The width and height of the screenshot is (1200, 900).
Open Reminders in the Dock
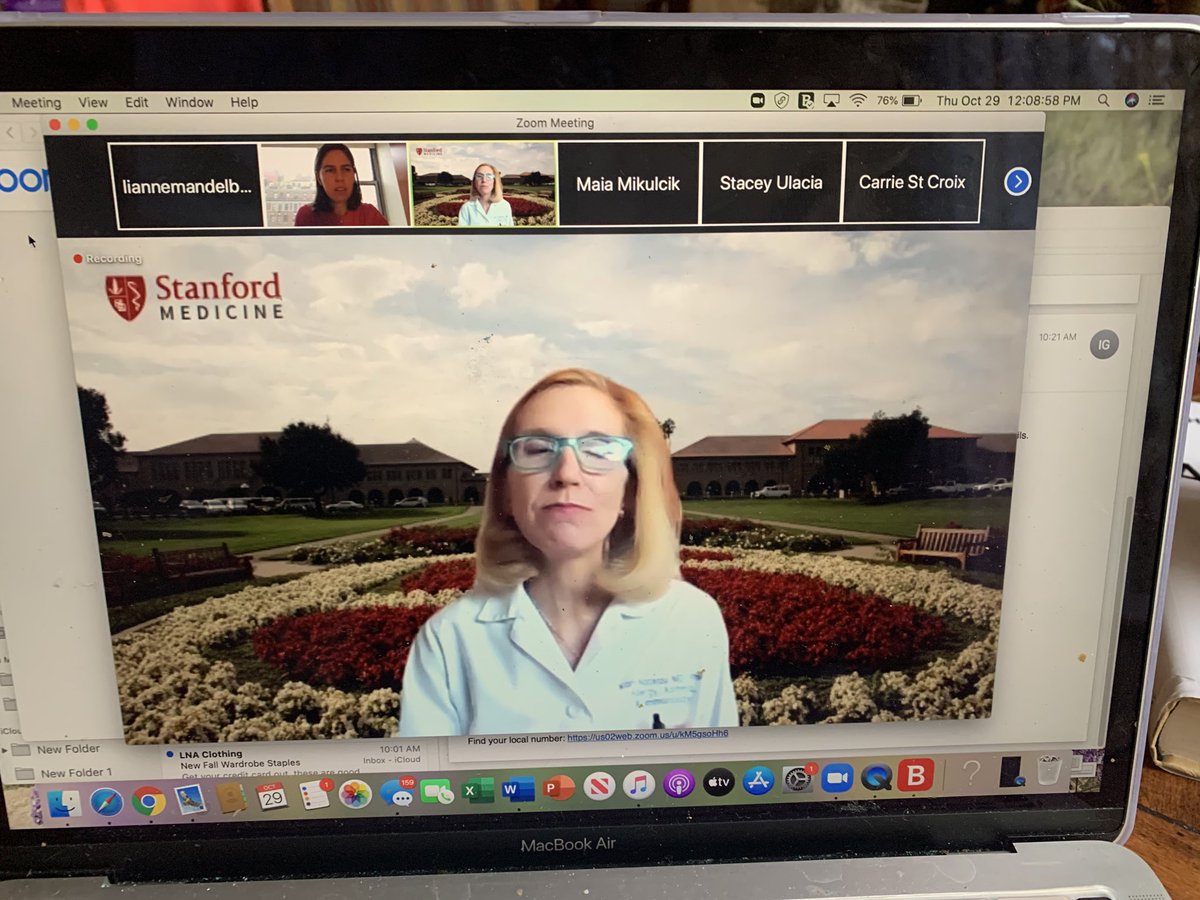click(x=315, y=795)
